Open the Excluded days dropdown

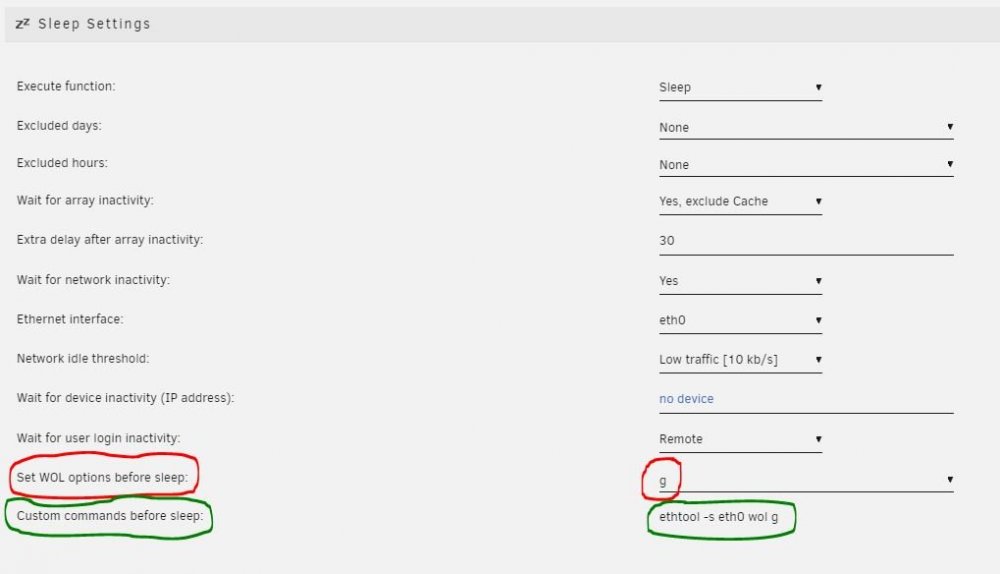click(x=806, y=127)
